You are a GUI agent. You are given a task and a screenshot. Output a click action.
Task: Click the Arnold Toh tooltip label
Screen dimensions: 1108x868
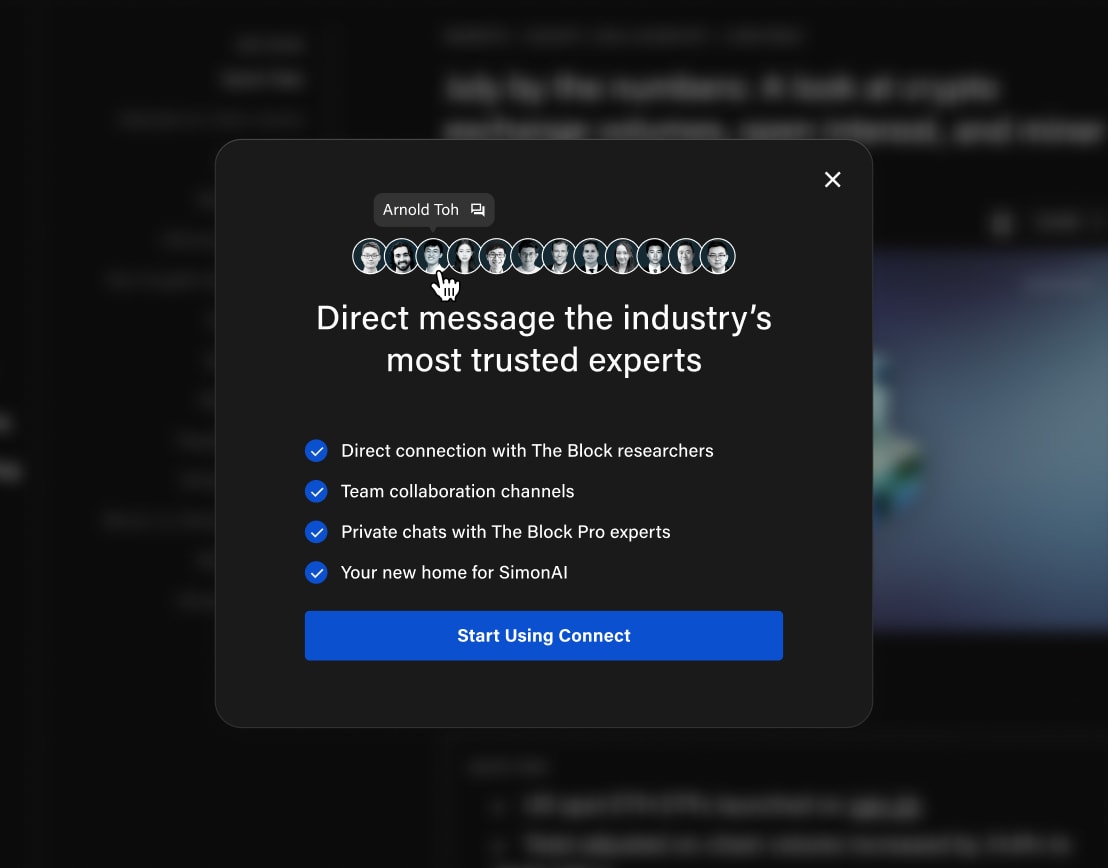tap(420, 210)
